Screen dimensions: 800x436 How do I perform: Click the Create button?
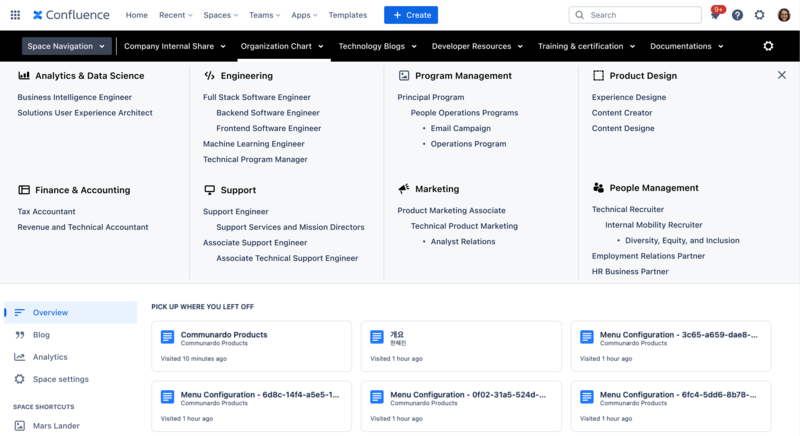tap(411, 15)
